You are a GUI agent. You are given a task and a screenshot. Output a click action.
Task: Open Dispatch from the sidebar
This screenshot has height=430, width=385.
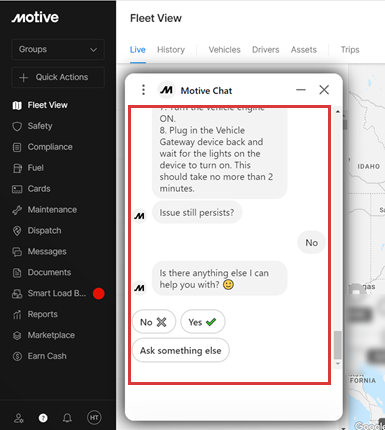point(44,231)
